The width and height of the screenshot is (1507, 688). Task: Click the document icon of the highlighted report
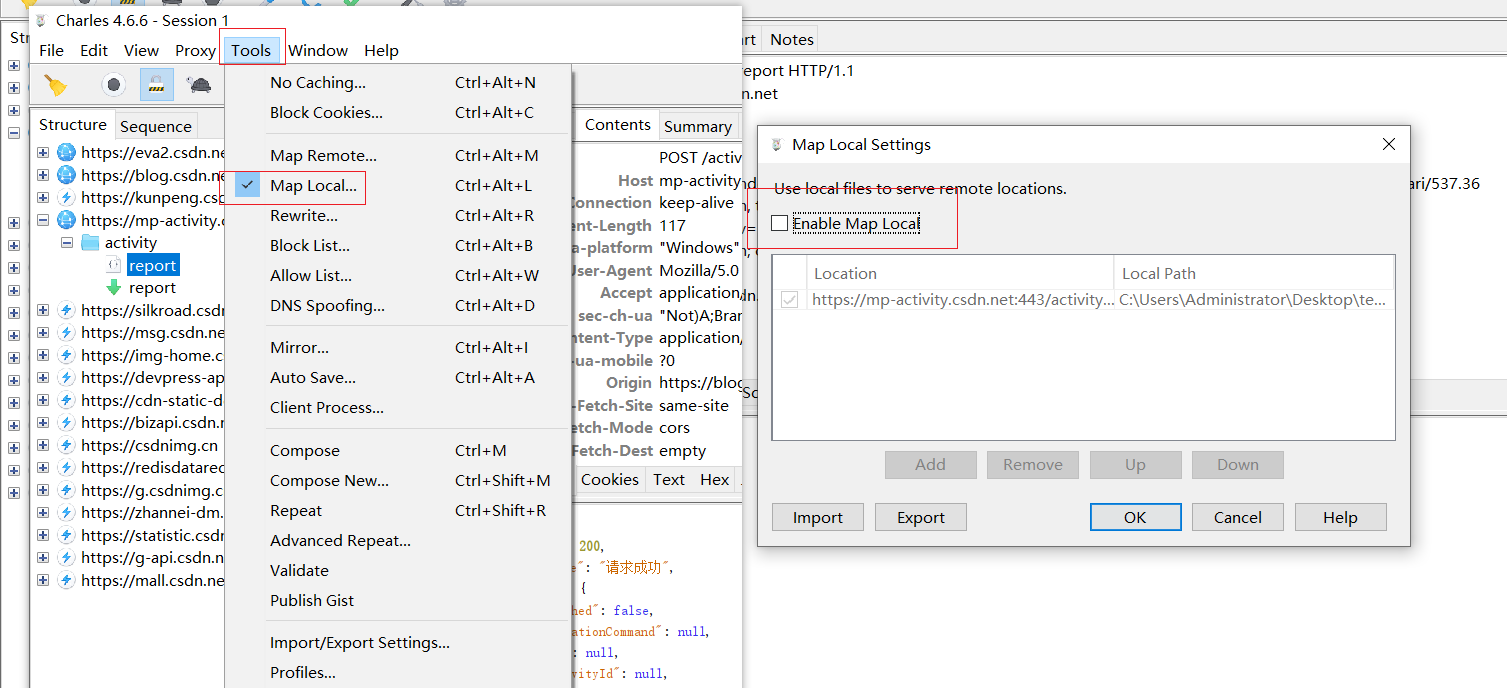point(114,265)
